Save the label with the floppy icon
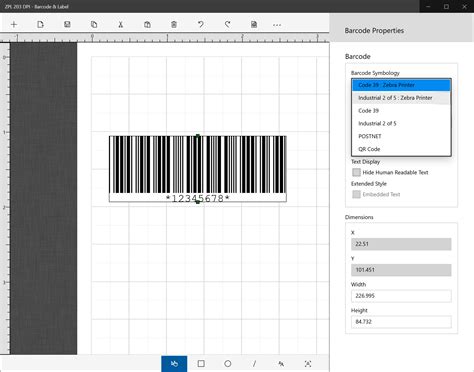This screenshot has width=474, height=372. point(67,24)
